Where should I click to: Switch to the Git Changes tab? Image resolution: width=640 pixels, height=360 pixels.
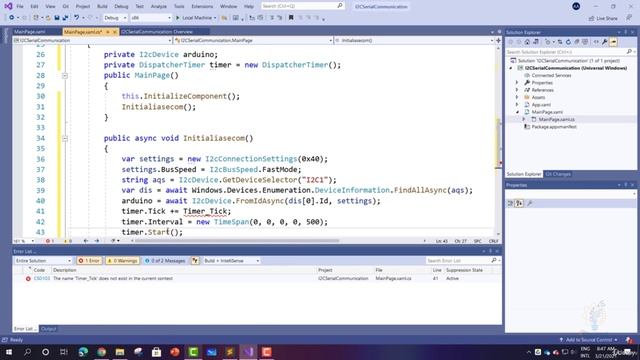click(x=558, y=174)
